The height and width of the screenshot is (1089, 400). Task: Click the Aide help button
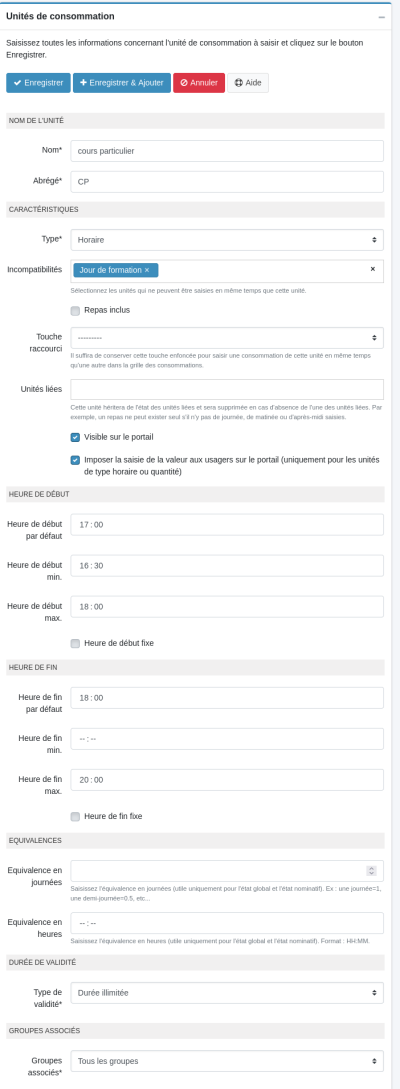click(247, 83)
